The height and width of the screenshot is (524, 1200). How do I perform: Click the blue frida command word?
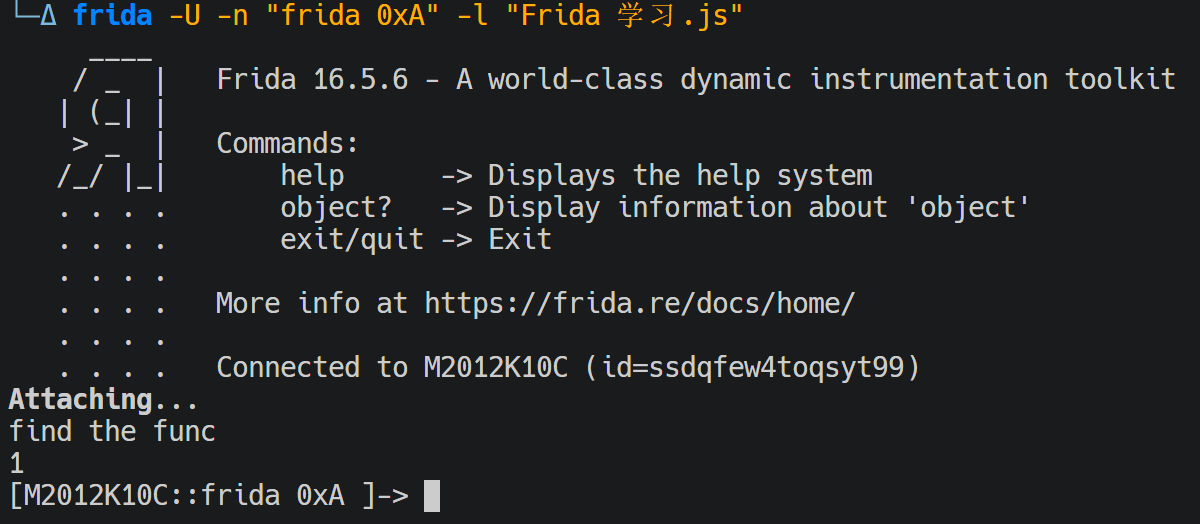point(113,16)
